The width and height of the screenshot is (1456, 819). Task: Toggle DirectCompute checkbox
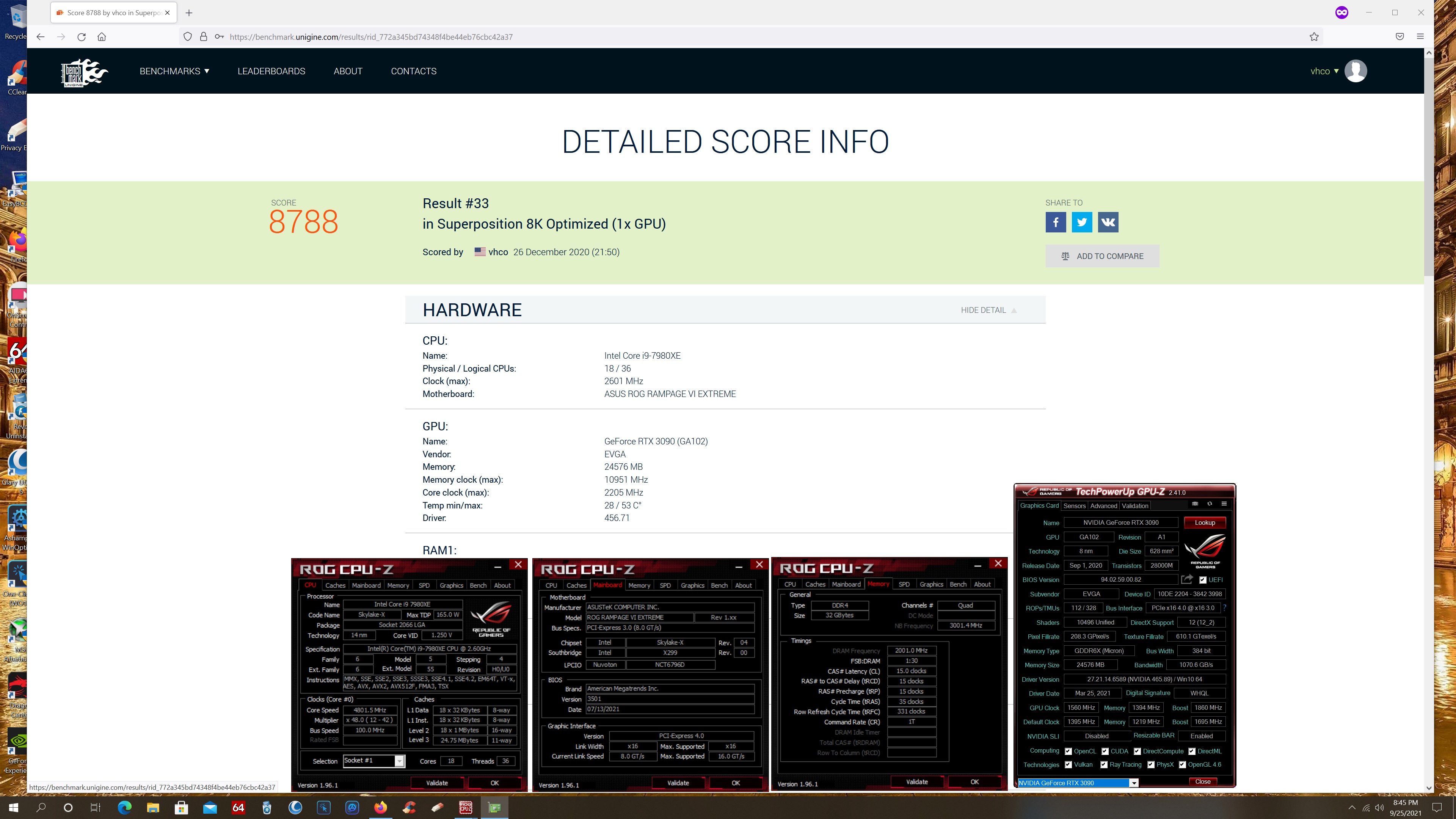click(x=1137, y=751)
